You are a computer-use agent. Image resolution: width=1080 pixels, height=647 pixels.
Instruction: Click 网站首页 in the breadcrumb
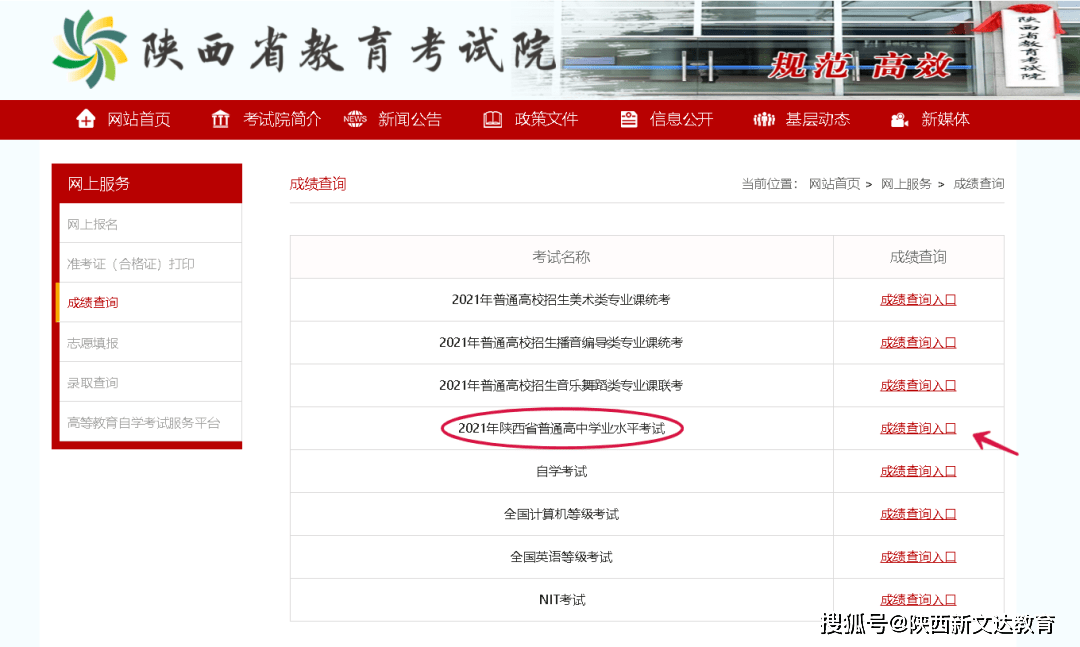[x=834, y=183]
